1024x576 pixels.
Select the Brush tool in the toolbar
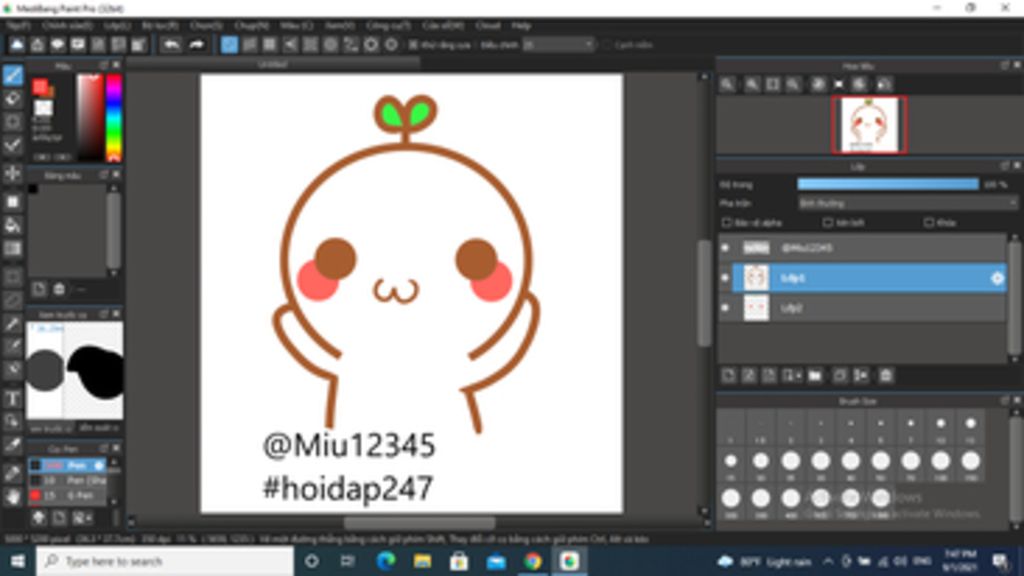12,72
